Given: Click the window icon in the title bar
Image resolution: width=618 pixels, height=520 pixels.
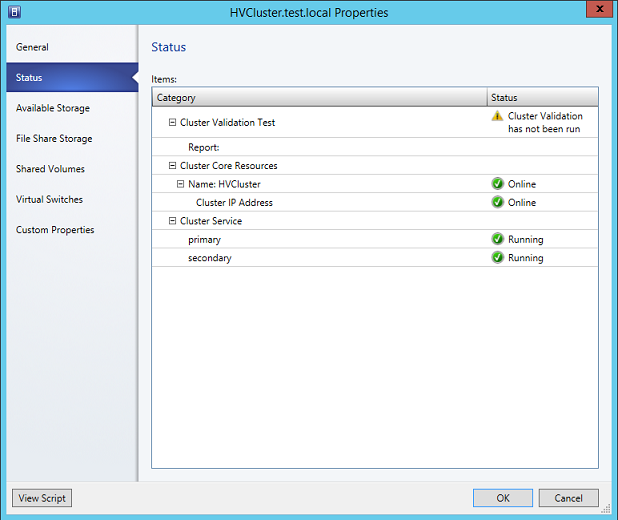Looking at the screenshot, I should (x=13, y=12).
